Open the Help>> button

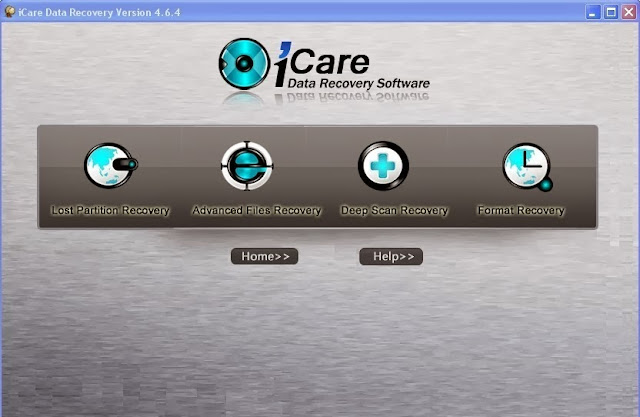point(391,256)
